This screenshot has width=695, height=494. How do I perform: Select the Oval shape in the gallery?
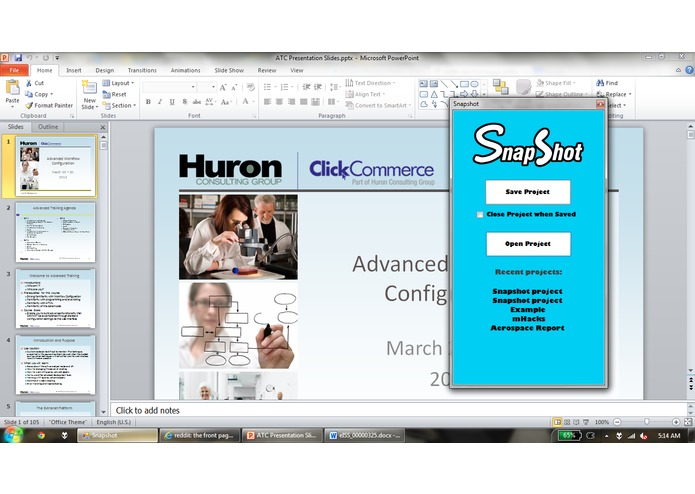pyautogui.click(x=474, y=84)
